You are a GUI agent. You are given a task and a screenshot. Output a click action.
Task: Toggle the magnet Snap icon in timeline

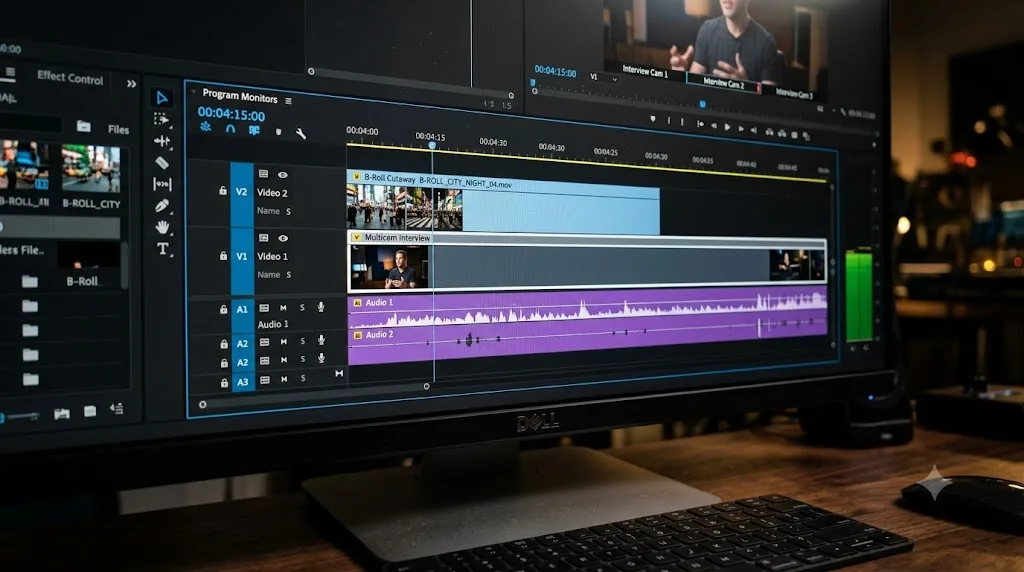230,129
